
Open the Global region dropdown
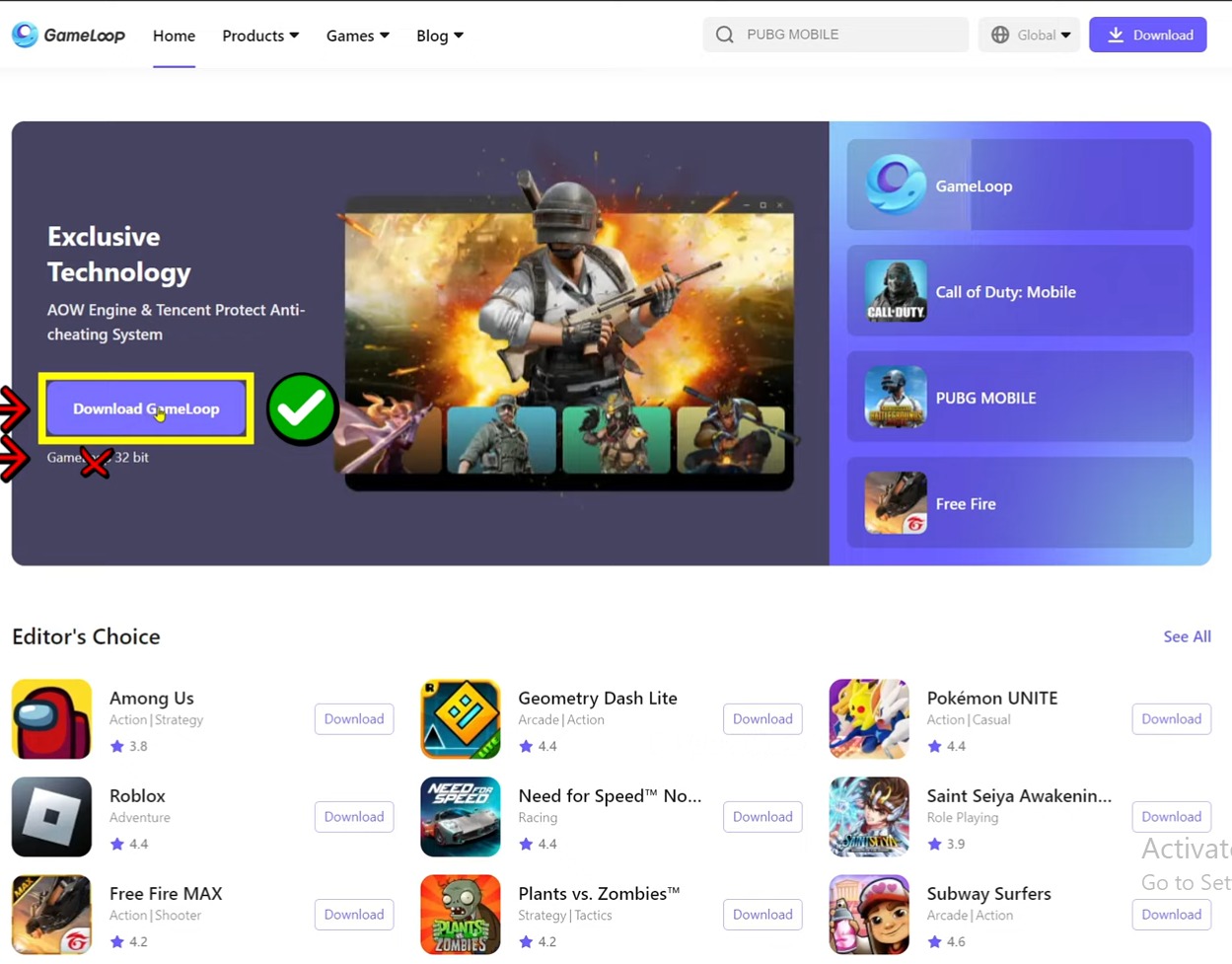coord(1030,35)
